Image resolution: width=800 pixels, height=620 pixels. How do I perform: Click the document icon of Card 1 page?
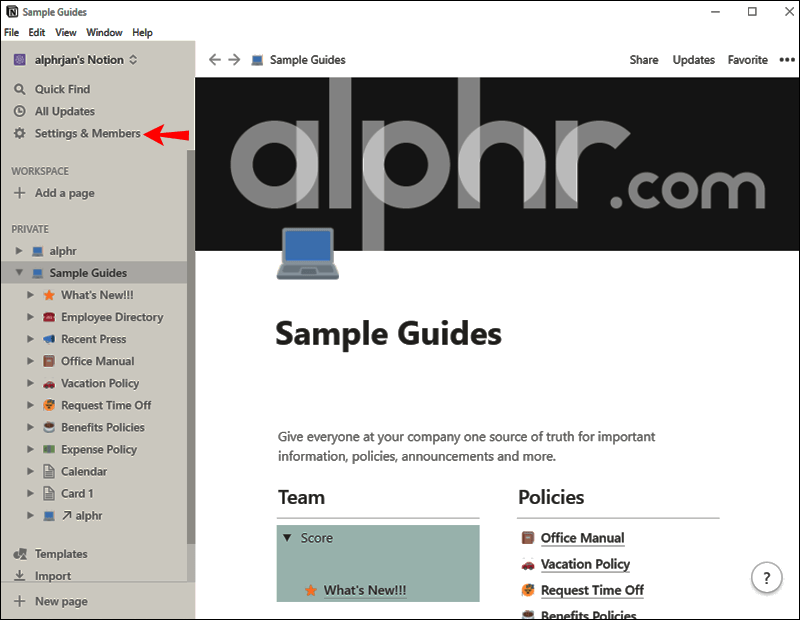(49, 493)
